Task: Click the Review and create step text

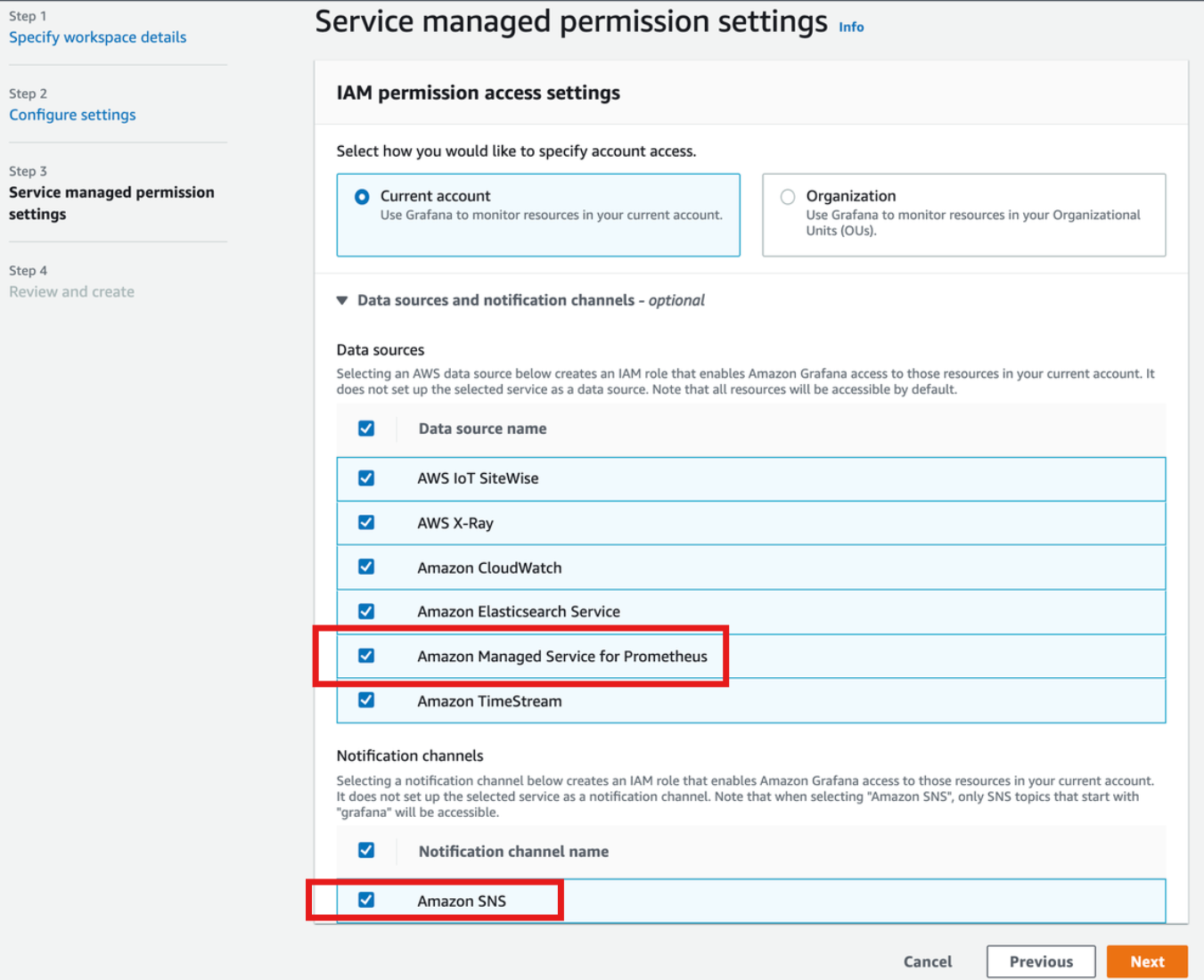Action: click(71, 292)
